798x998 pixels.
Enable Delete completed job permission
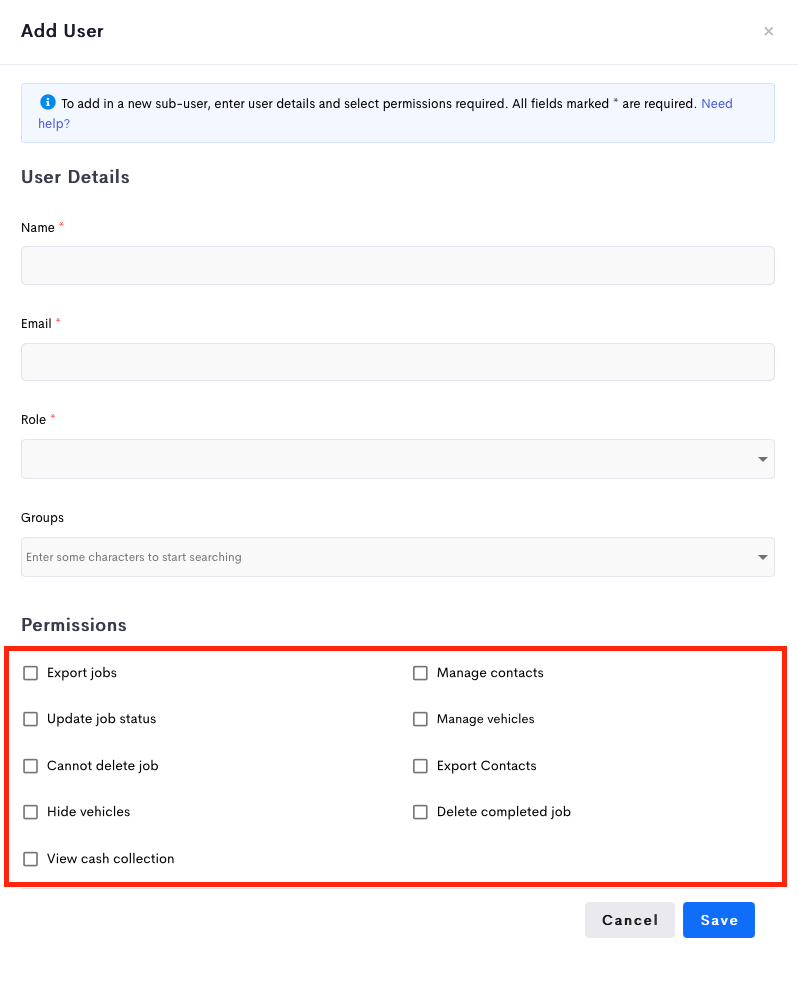coord(420,812)
